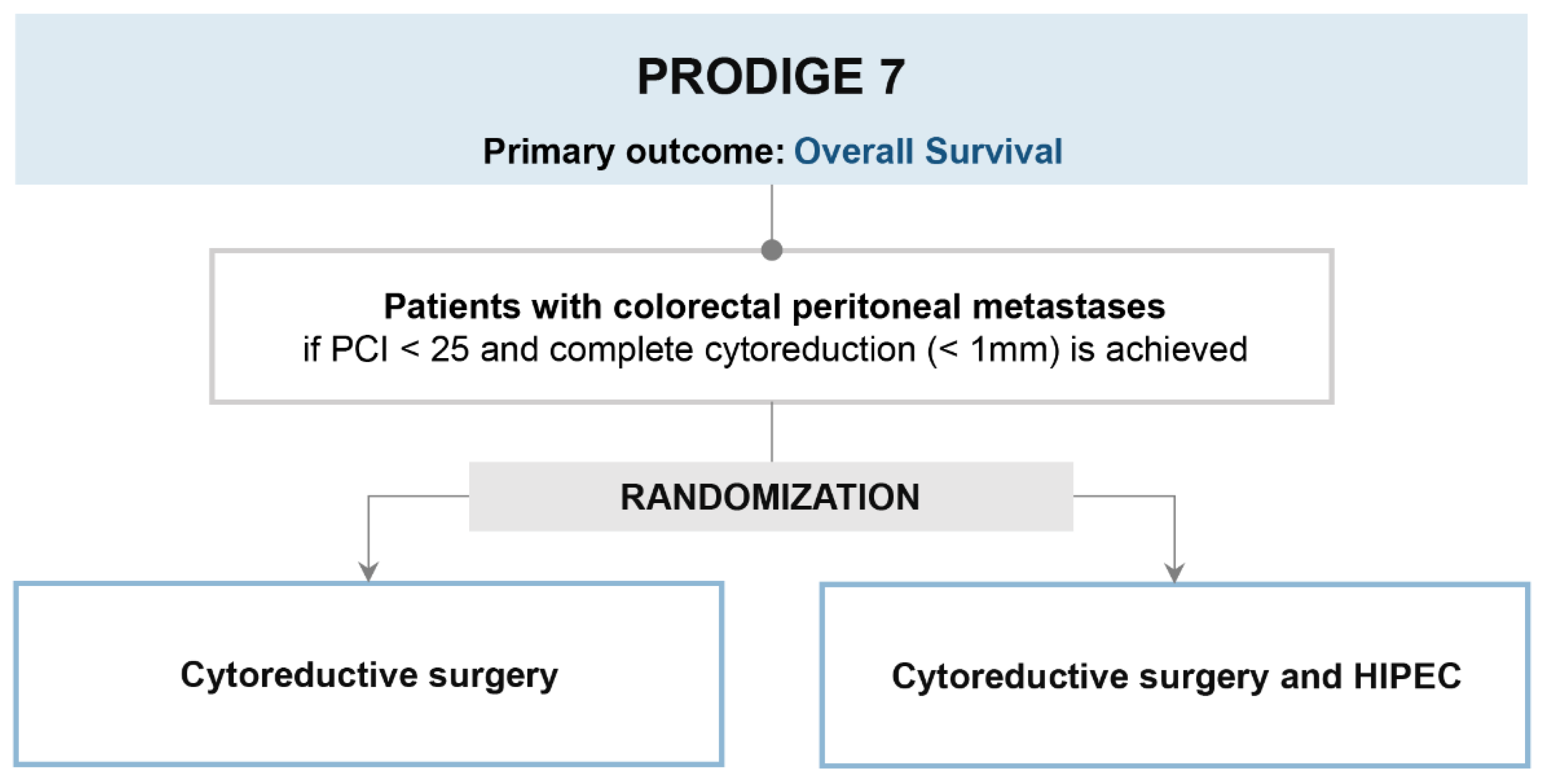The image size is (1542, 784).
Task: Select the RANDOMIZATION box
Action: tap(770, 497)
